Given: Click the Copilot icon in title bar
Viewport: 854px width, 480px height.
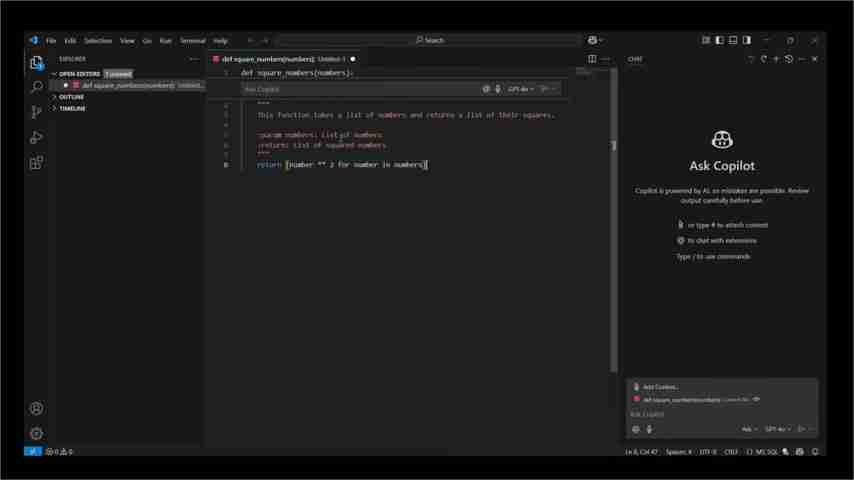Looking at the screenshot, I should [592, 40].
